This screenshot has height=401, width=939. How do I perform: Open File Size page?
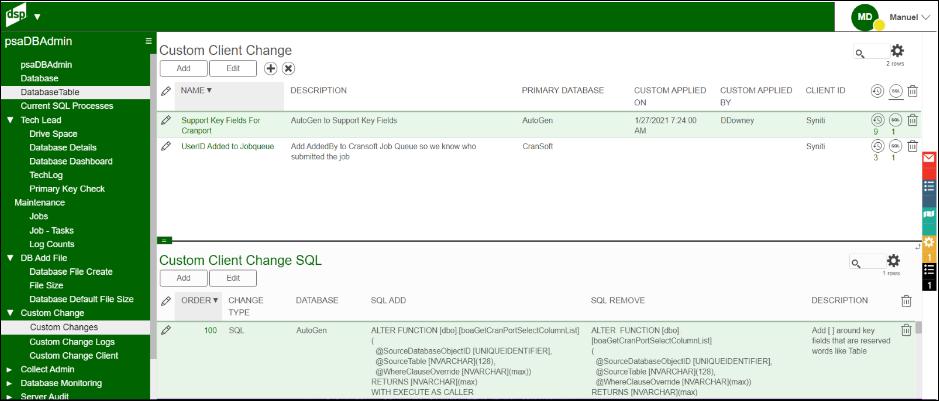point(46,285)
